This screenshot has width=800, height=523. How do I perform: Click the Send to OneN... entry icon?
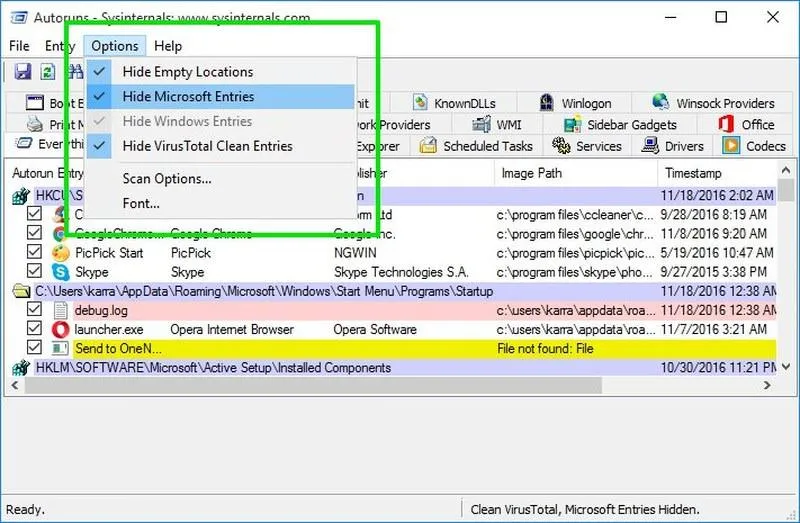click(60, 348)
